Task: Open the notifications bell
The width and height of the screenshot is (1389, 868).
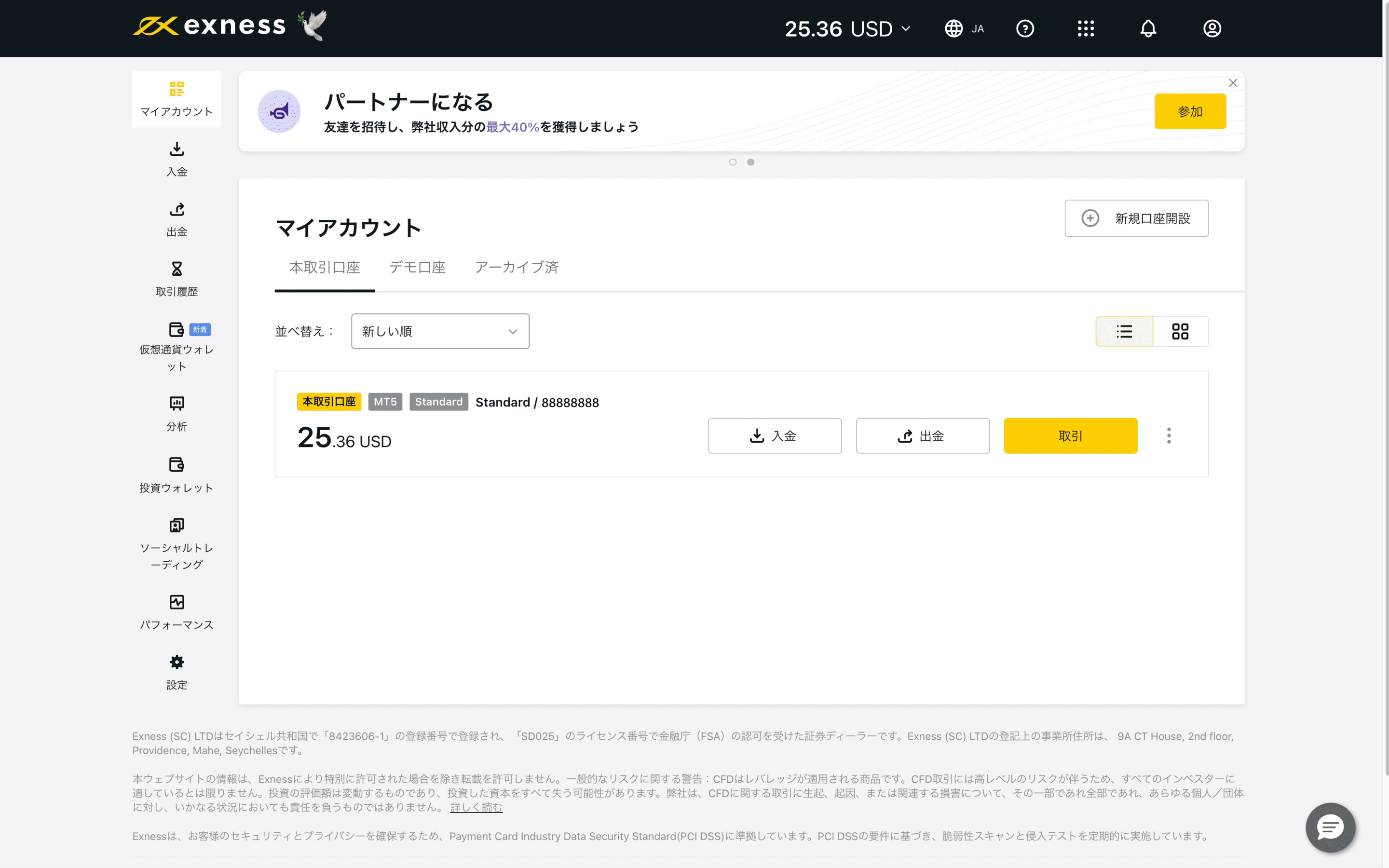Action: tap(1148, 29)
